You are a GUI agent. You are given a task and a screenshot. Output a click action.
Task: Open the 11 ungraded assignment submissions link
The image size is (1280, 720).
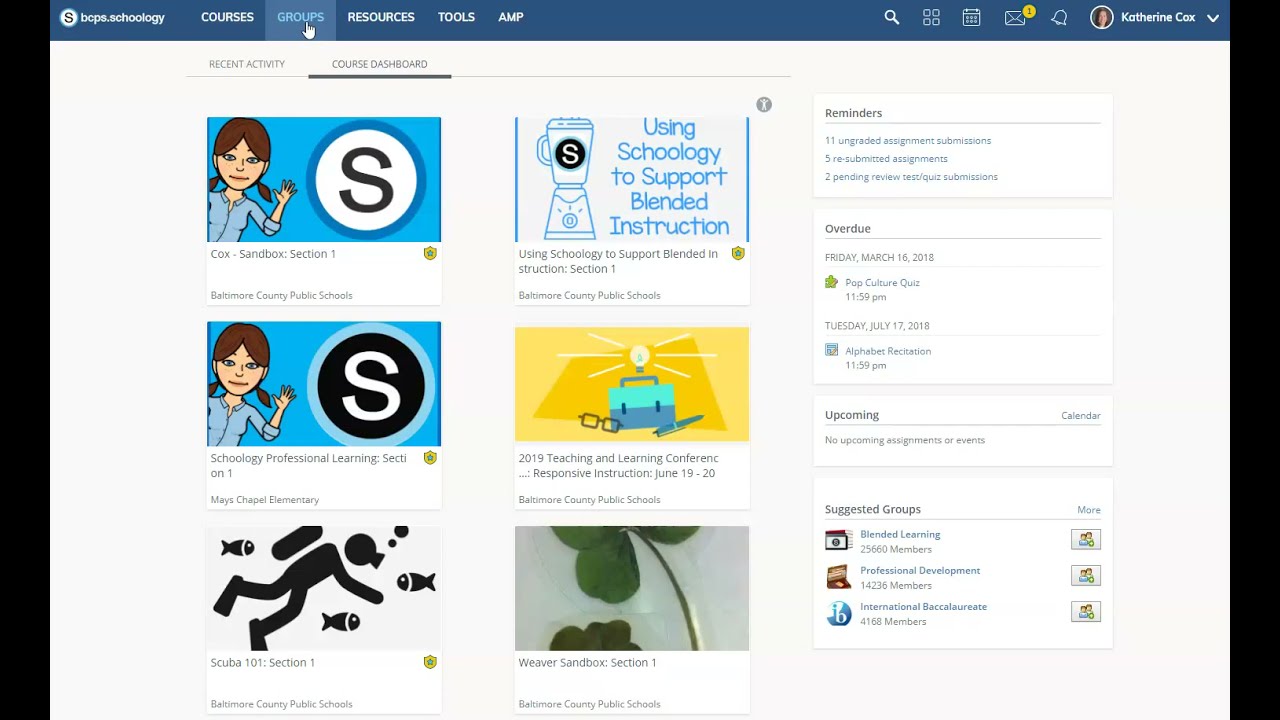tap(907, 140)
